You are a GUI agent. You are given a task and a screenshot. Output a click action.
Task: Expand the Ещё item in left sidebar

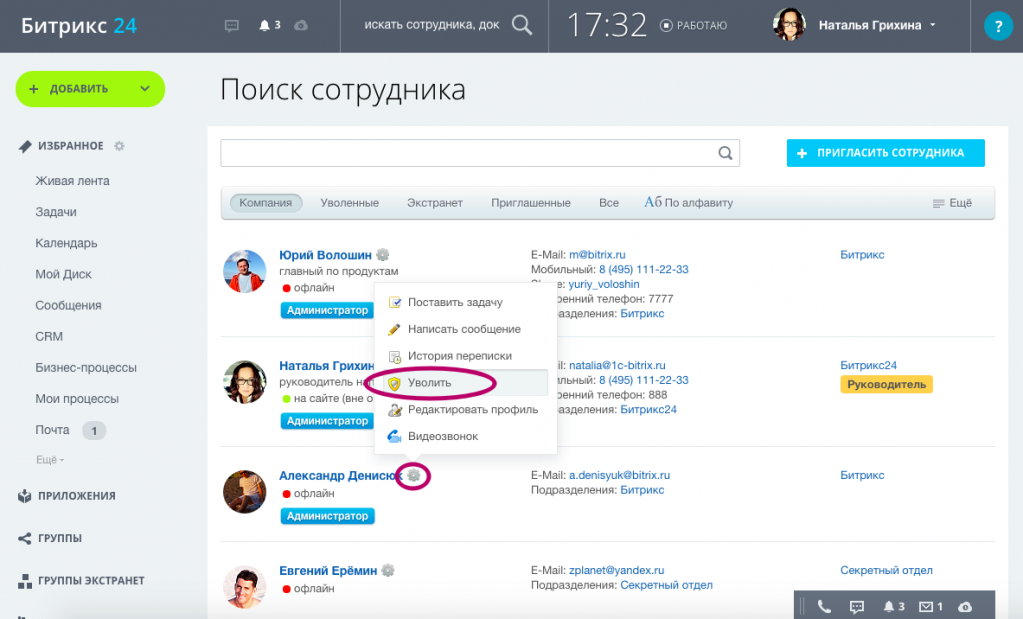[50, 460]
